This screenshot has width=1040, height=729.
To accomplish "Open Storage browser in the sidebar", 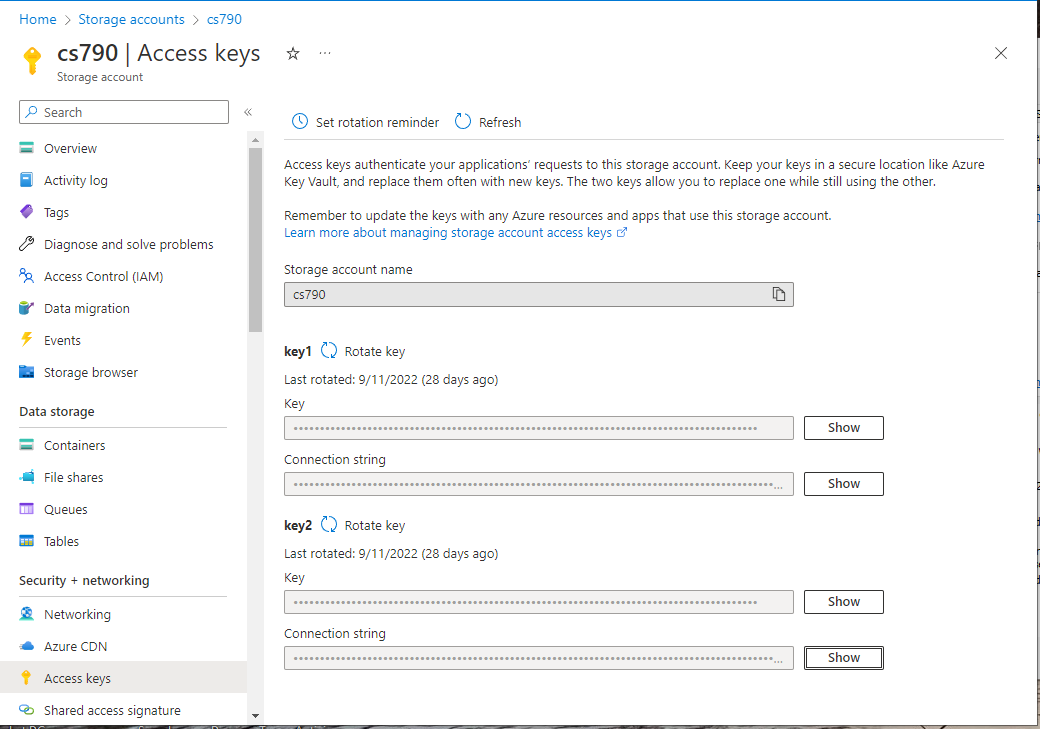I will tap(90, 372).
